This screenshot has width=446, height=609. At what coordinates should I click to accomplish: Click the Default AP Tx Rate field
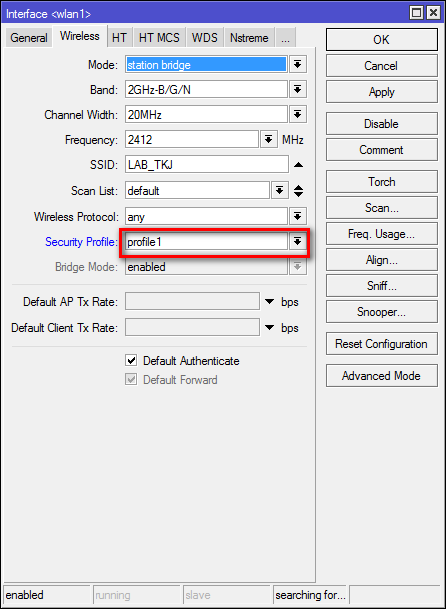[x=192, y=301]
